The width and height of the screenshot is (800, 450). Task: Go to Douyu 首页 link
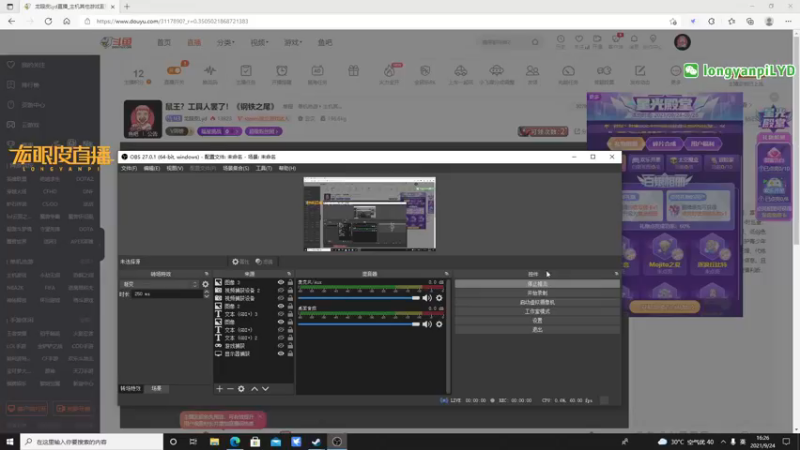tap(164, 42)
